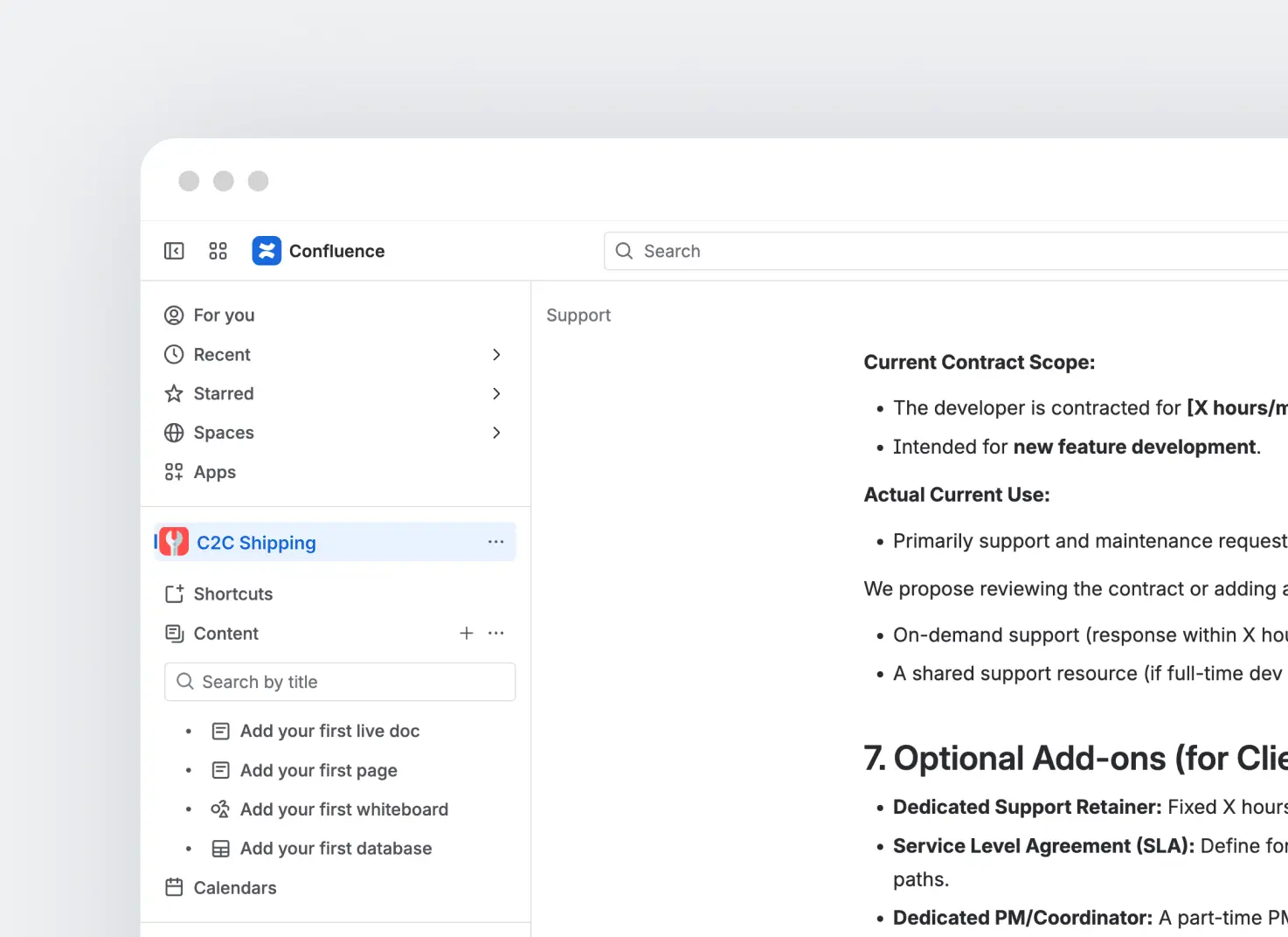Collapse the sidebar using the panel icon

(174, 251)
